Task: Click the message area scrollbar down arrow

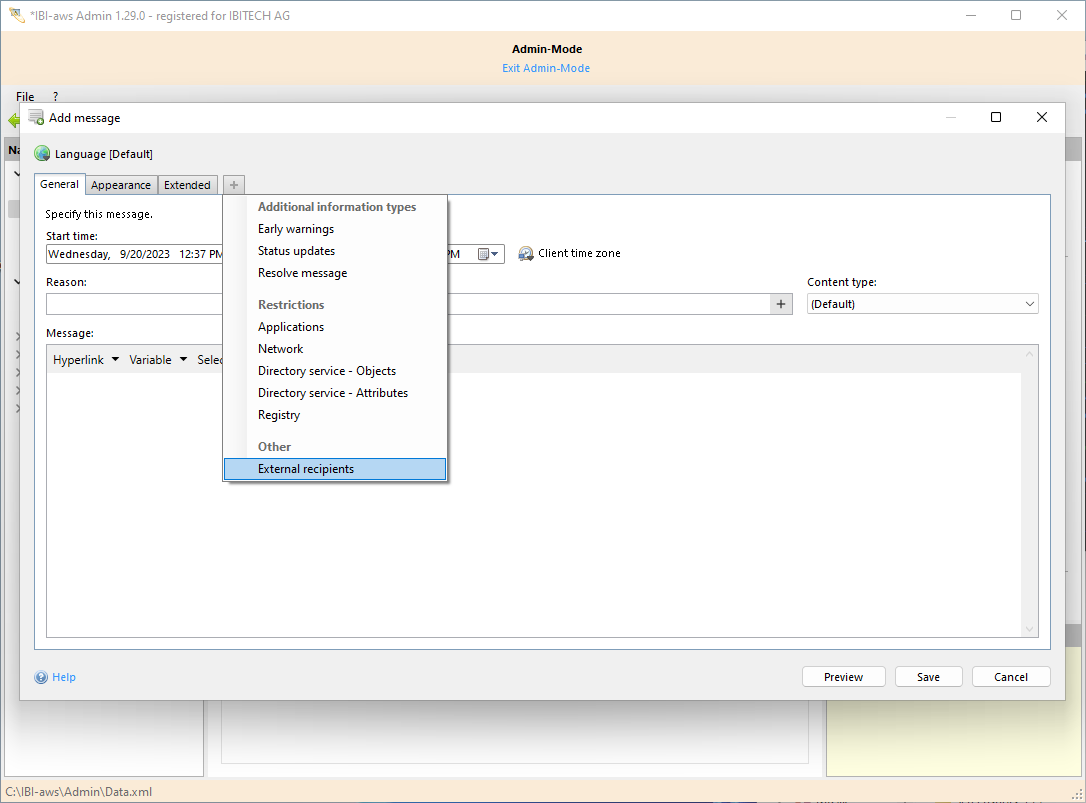Action: pos(1029,629)
